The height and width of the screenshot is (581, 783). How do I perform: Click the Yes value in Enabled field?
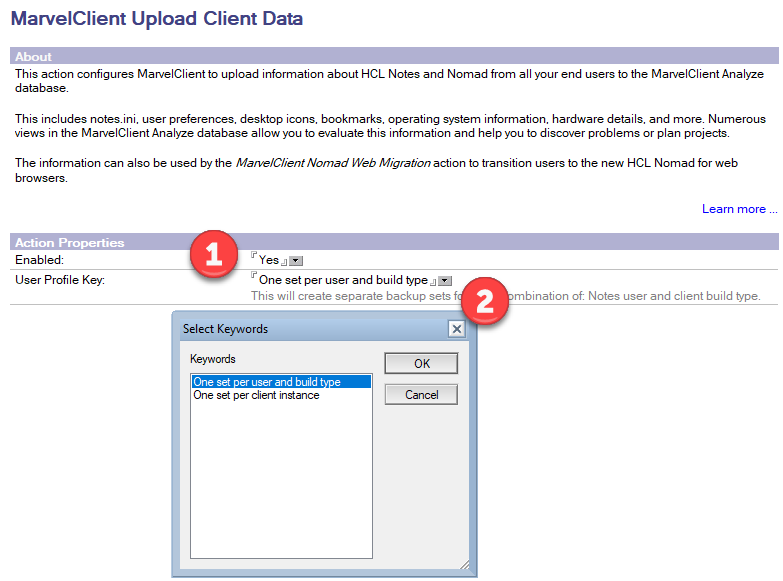click(269, 260)
